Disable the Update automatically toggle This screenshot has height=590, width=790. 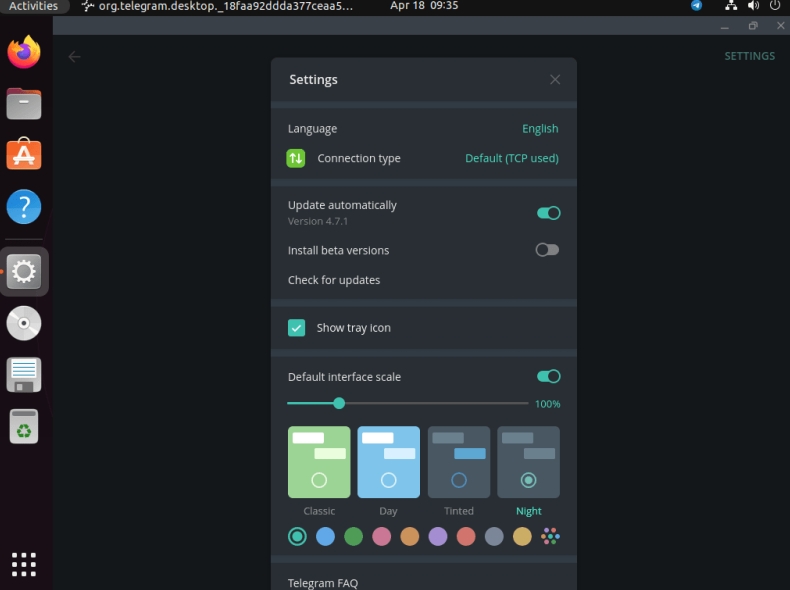(x=548, y=213)
